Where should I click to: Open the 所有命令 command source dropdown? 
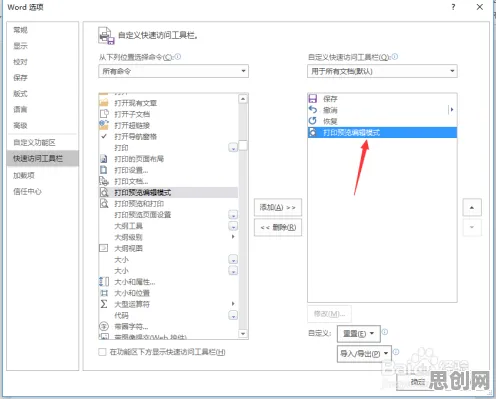pos(173,71)
